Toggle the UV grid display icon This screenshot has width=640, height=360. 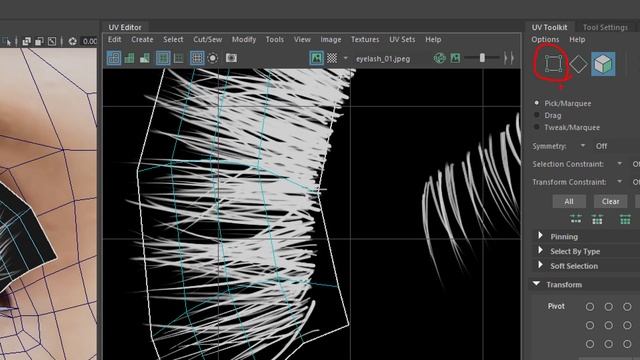click(x=197, y=58)
